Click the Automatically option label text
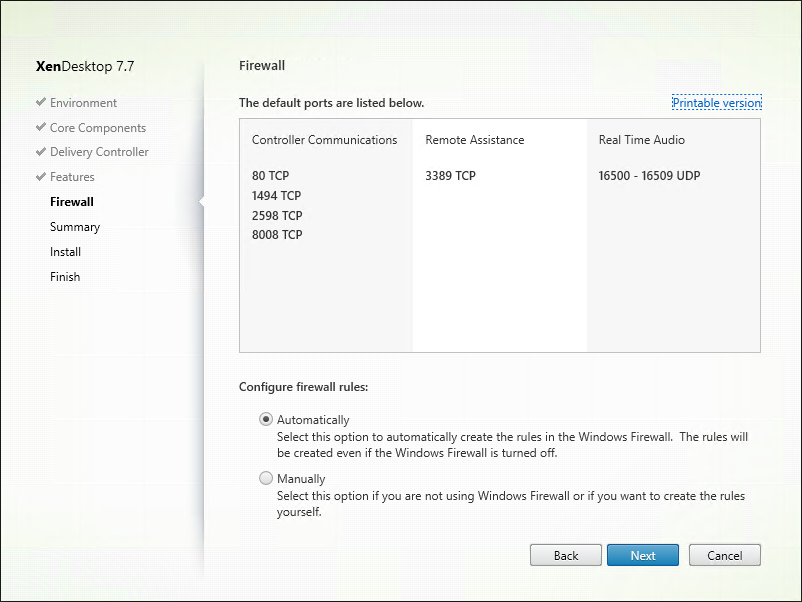 pyautogui.click(x=313, y=420)
